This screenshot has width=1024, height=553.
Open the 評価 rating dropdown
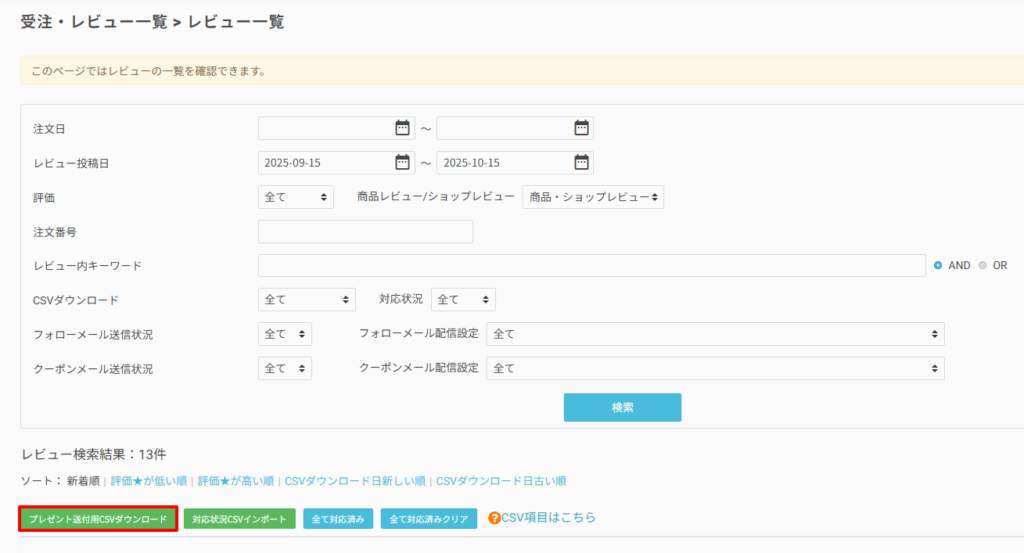pos(296,197)
